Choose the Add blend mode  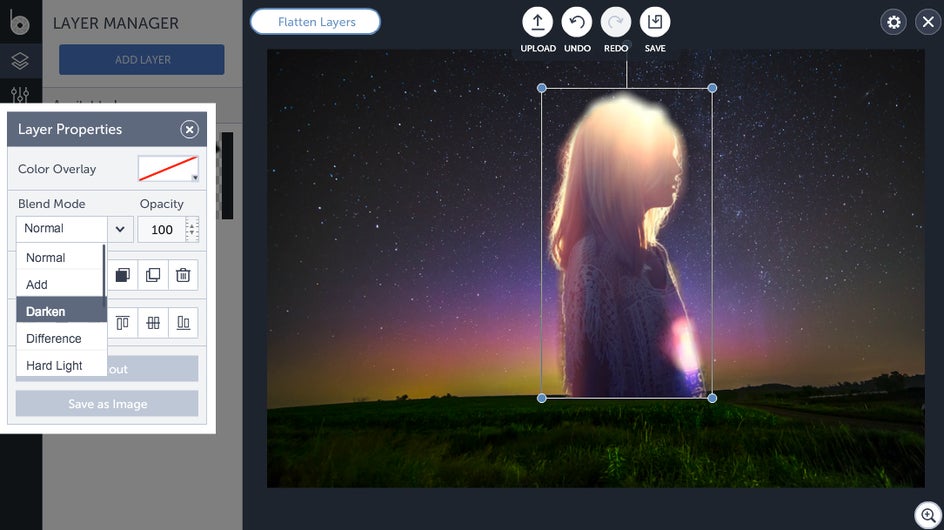tap(60, 284)
